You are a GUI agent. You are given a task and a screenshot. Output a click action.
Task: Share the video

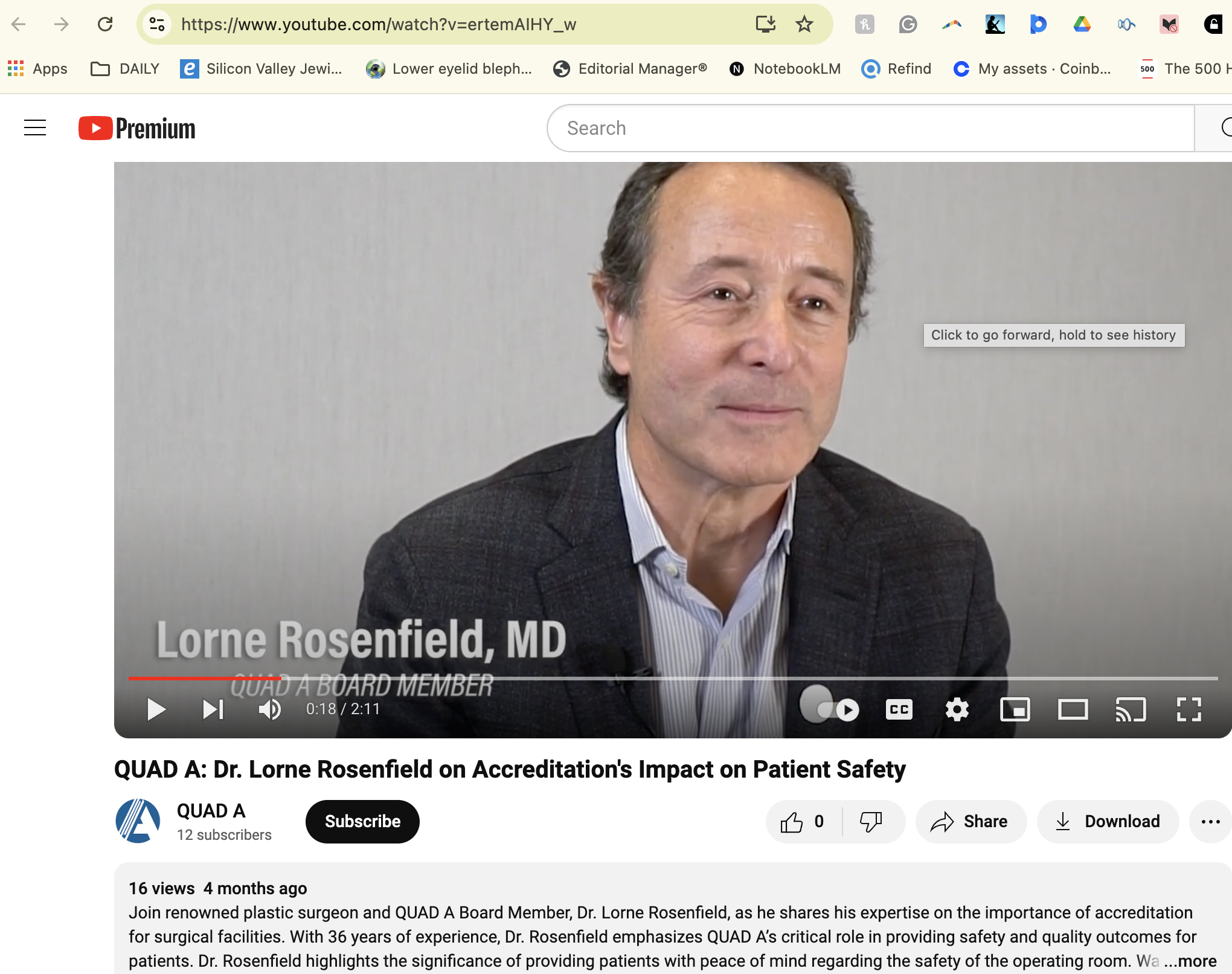click(971, 822)
